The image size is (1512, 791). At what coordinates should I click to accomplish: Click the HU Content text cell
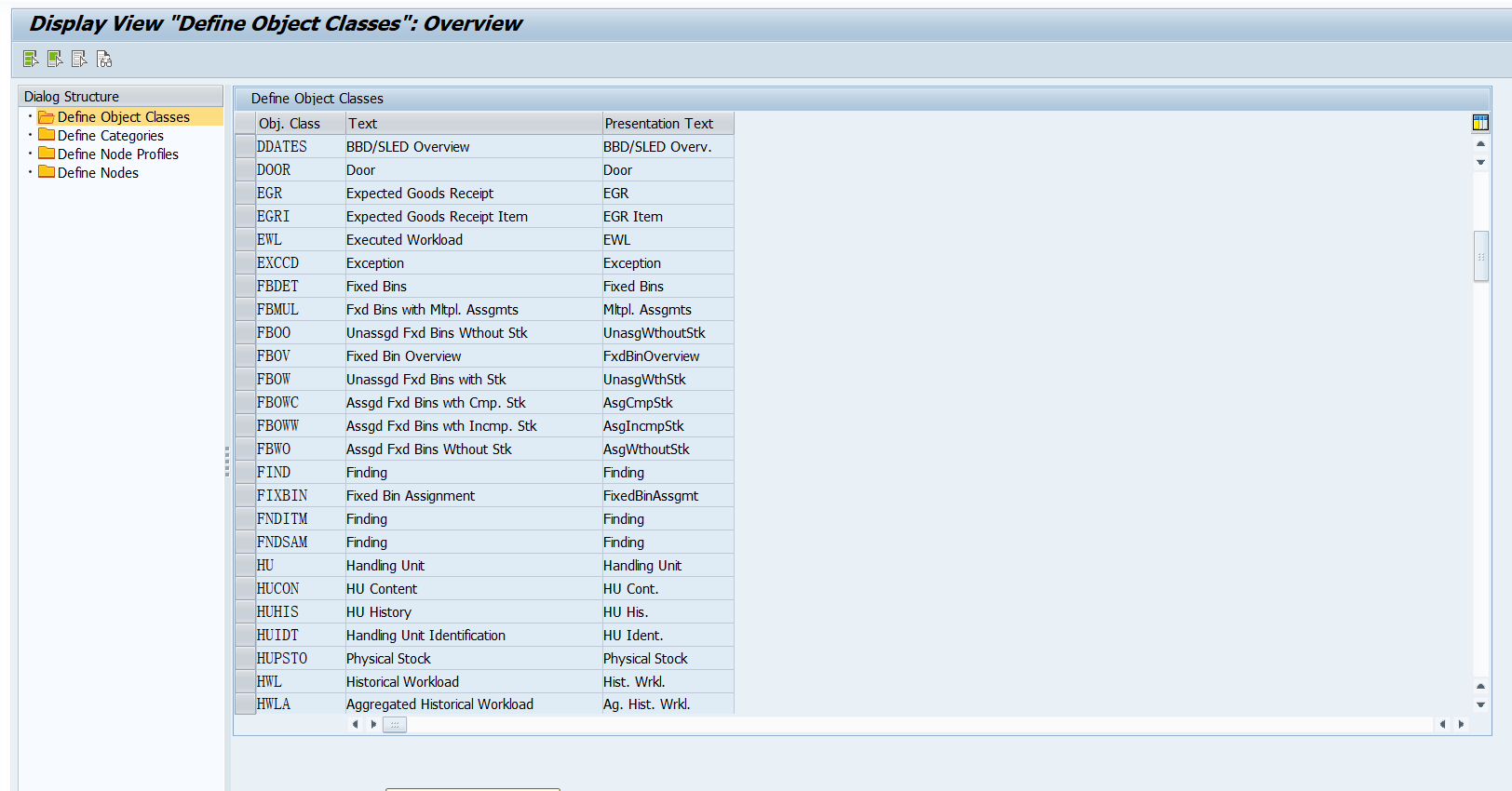point(473,588)
